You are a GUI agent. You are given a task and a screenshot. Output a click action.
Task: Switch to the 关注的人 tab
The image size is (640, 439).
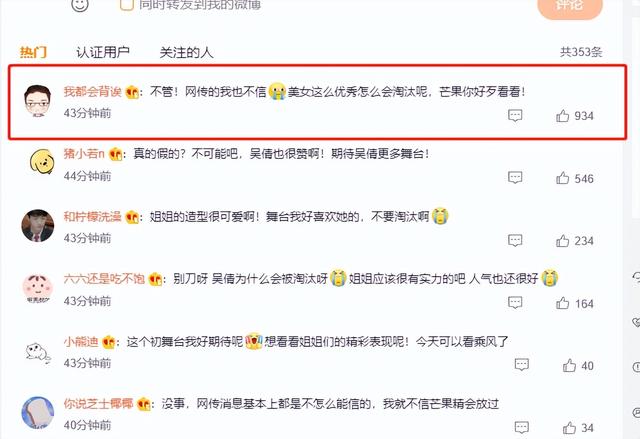(x=186, y=52)
